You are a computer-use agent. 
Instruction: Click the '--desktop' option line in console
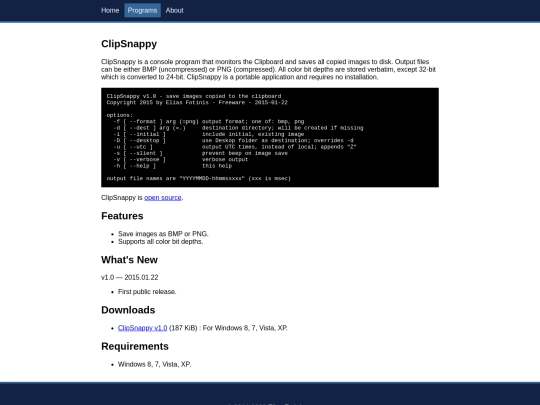coord(233,141)
